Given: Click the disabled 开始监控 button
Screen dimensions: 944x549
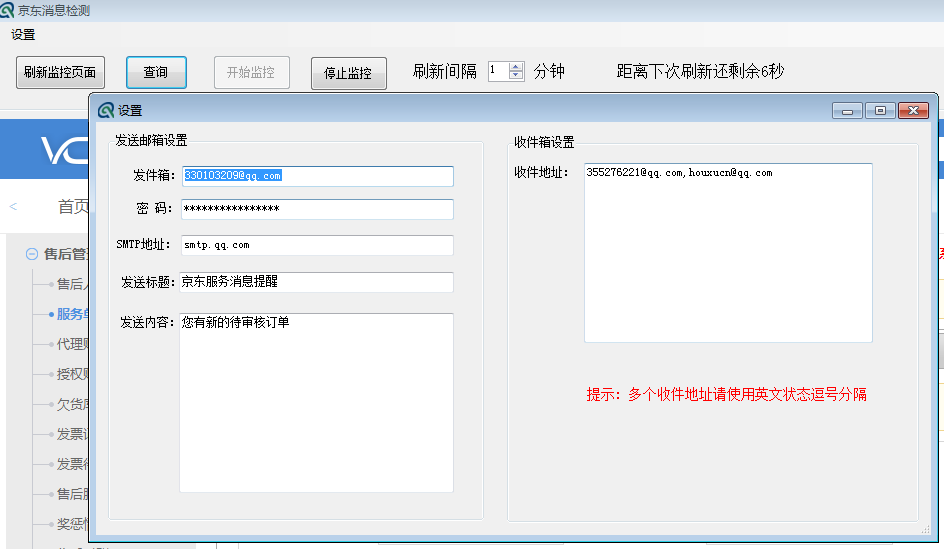Looking at the screenshot, I should pyautogui.click(x=252, y=72).
